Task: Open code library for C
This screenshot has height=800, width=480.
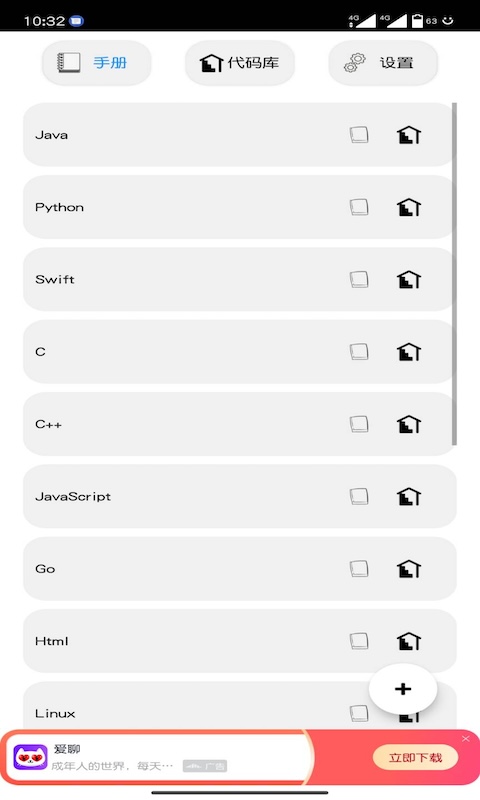Action: click(409, 352)
